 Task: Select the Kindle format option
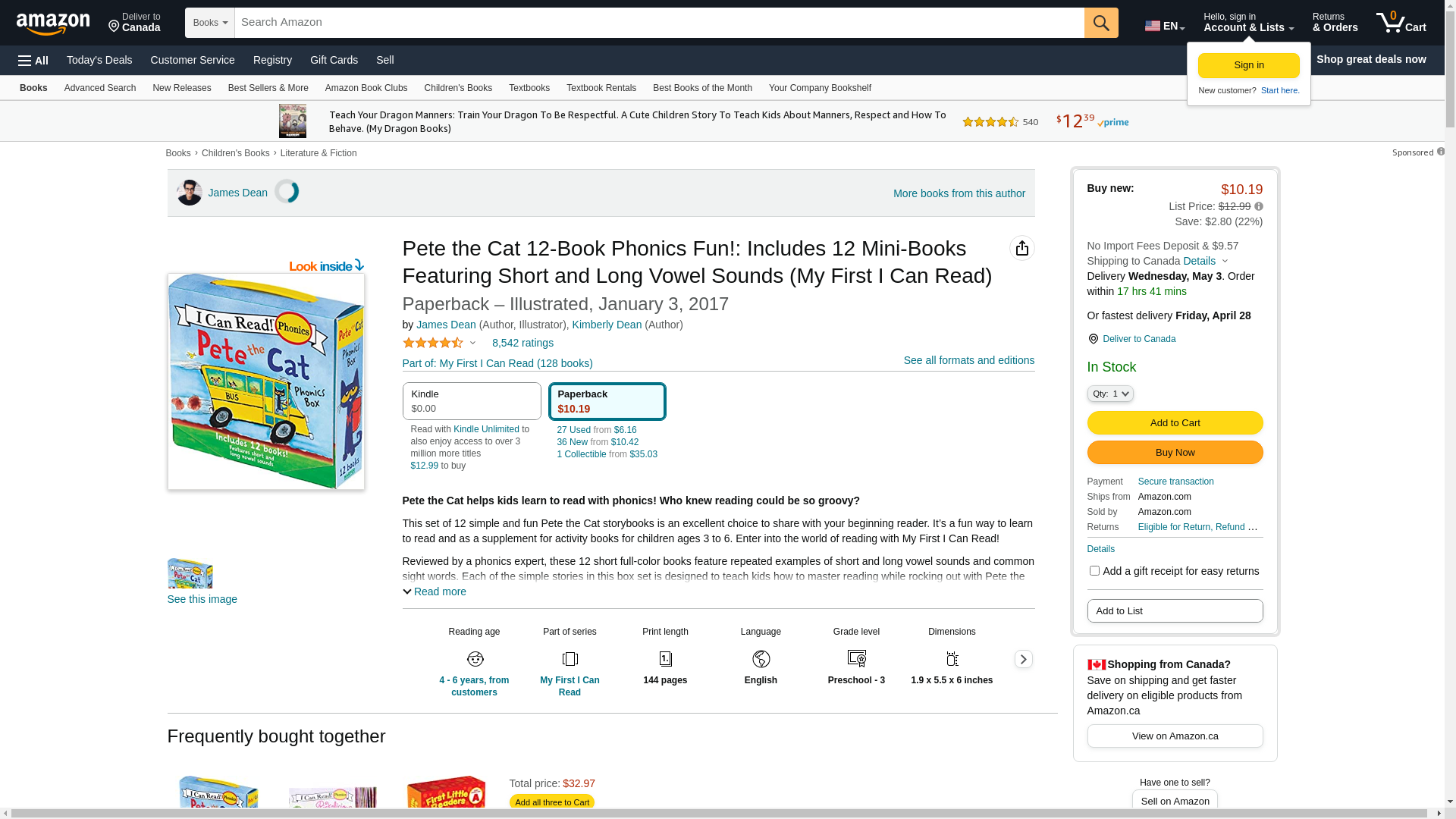(x=471, y=401)
